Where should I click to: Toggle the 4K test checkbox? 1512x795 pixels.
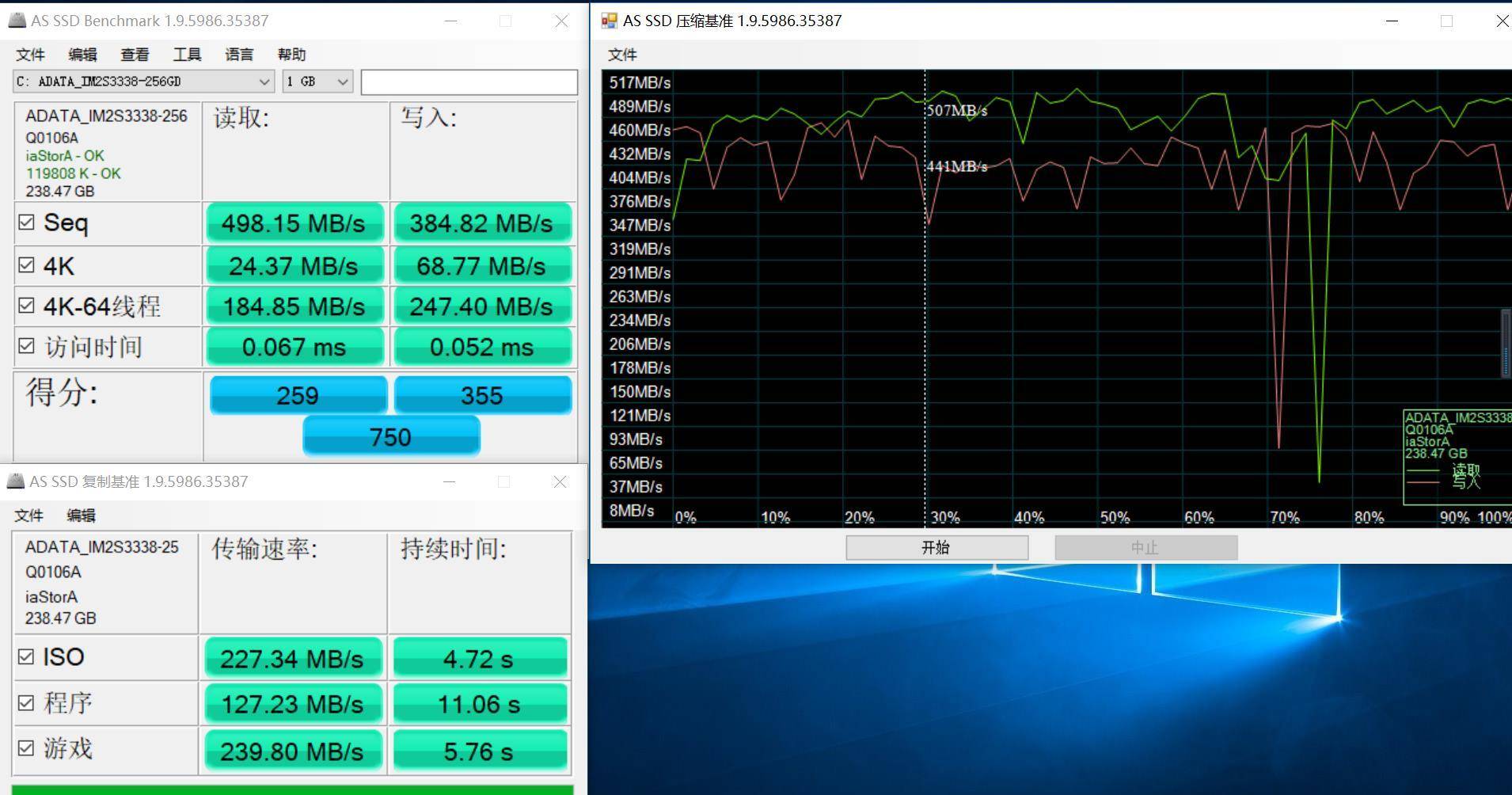[26, 265]
